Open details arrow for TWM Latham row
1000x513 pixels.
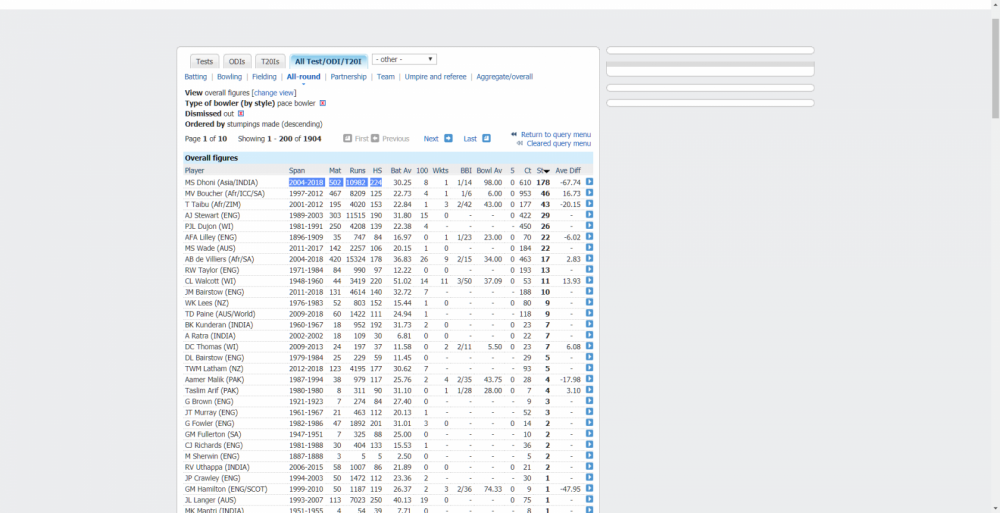pyautogui.click(x=589, y=368)
